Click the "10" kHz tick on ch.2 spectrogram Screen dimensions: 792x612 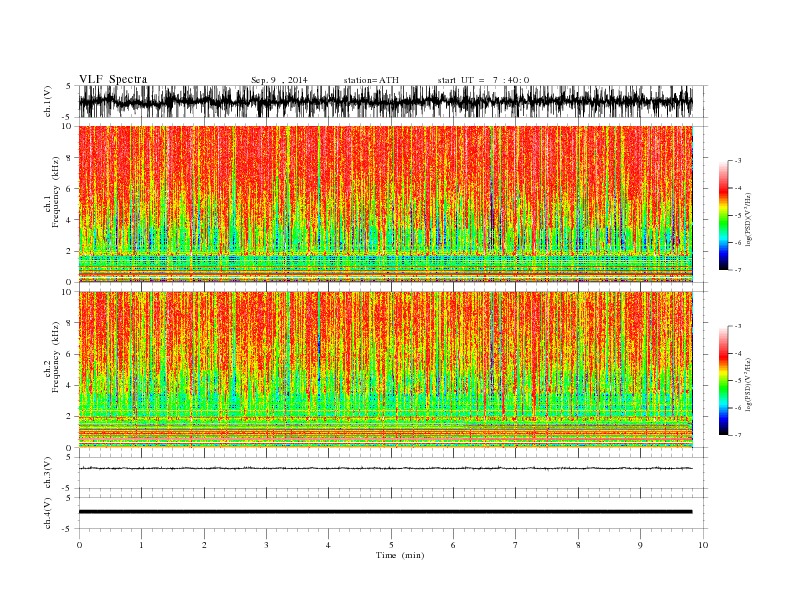point(67,292)
